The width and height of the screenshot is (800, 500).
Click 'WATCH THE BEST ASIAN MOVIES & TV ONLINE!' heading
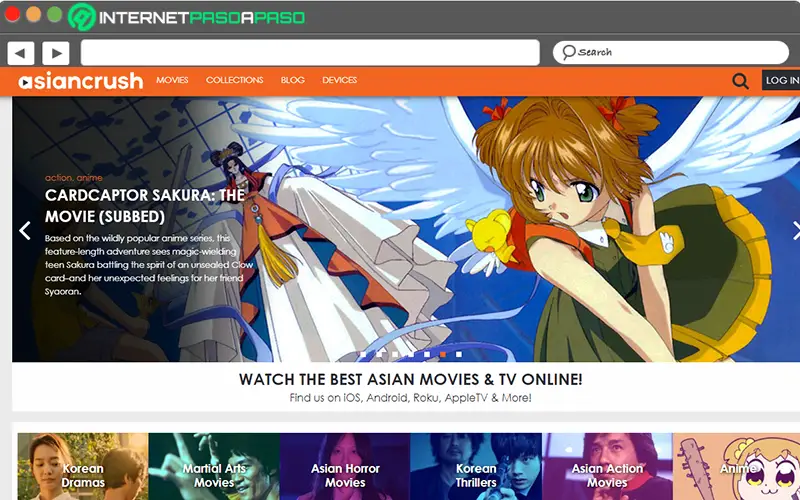pyautogui.click(x=410, y=379)
